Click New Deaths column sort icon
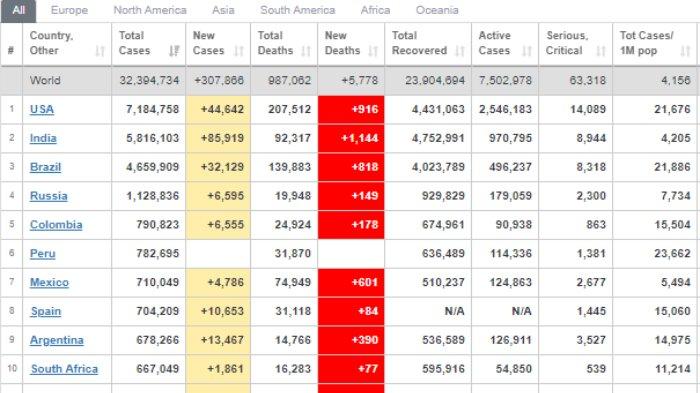Viewport: 700px width, 393px height. [x=373, y=51]
